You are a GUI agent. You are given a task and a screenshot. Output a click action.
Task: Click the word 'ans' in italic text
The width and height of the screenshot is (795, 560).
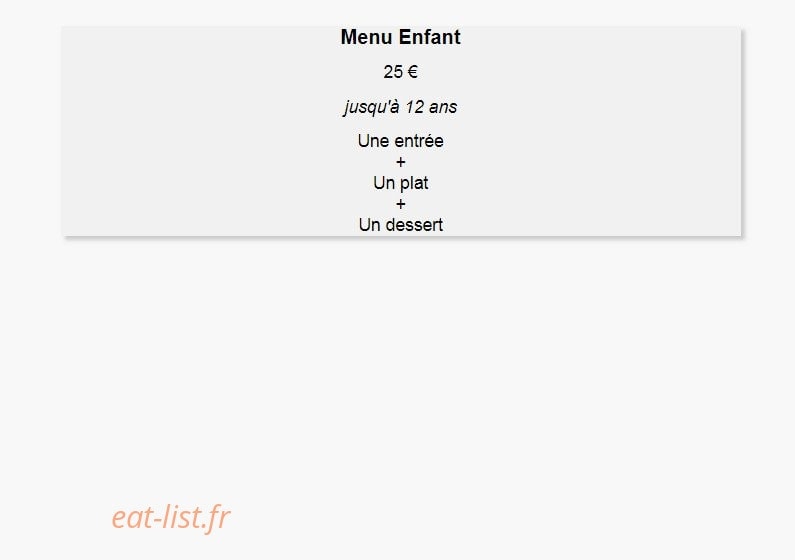click(x=443, y=107)
